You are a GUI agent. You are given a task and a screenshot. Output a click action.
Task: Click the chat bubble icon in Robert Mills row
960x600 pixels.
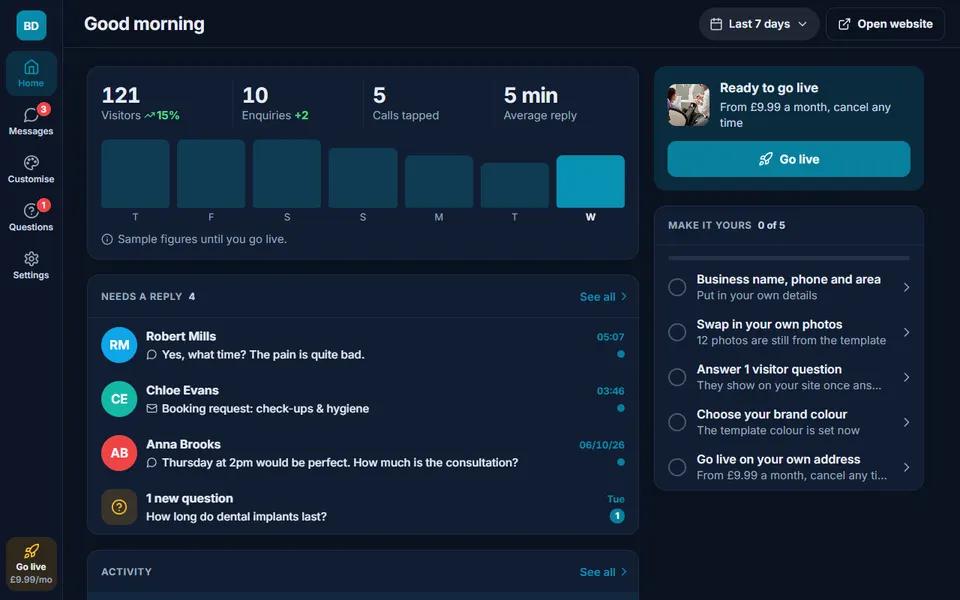[x=152, y=354]
